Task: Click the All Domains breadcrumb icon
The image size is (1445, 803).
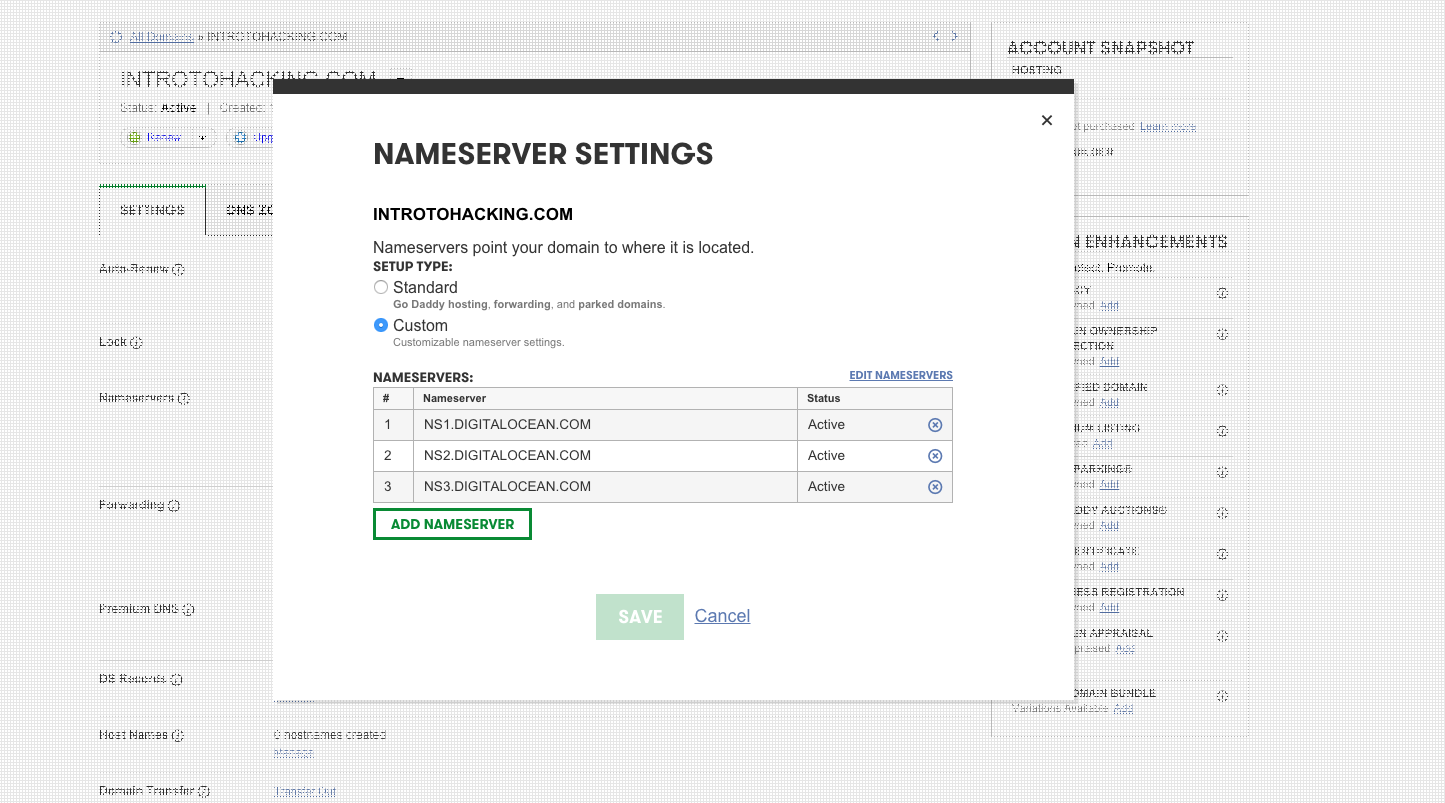Action: tap(116, 36)
